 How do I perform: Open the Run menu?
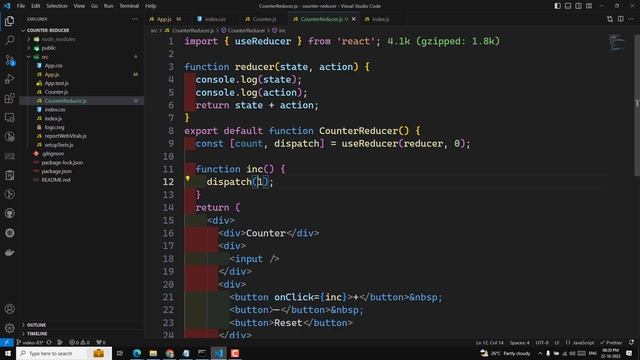point(108,6)
